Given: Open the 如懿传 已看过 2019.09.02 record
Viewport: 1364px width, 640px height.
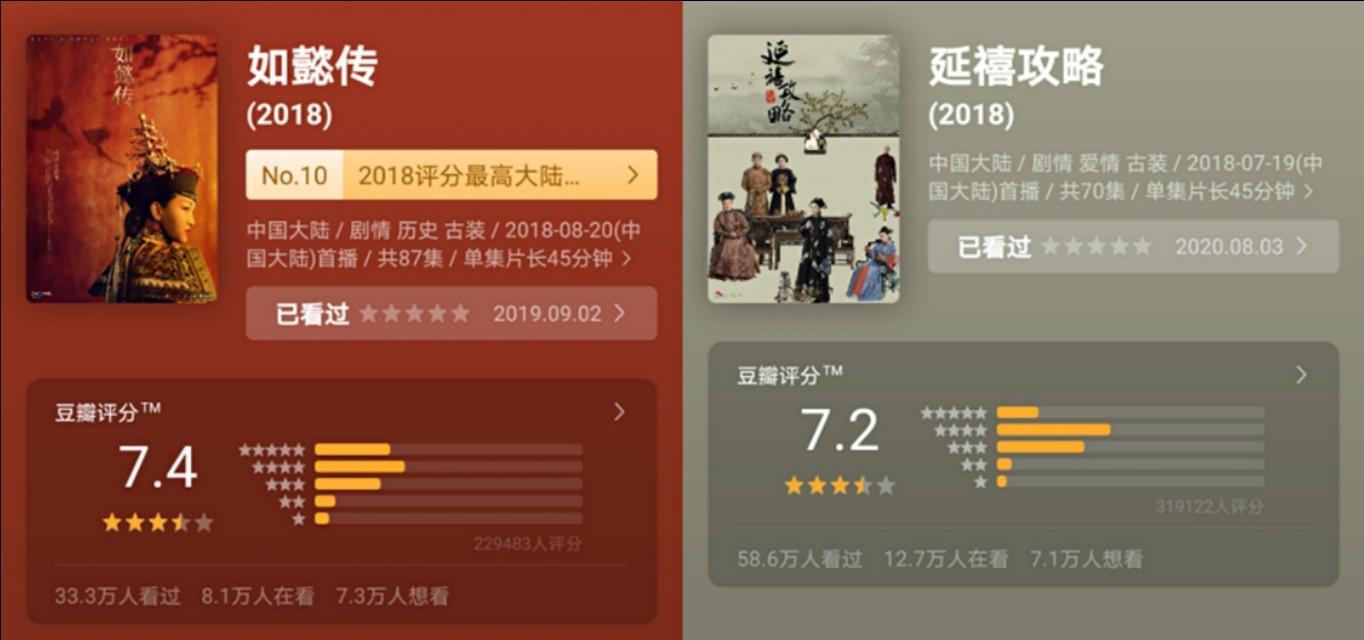Looking at the screenshot, I should pos(452,314).
